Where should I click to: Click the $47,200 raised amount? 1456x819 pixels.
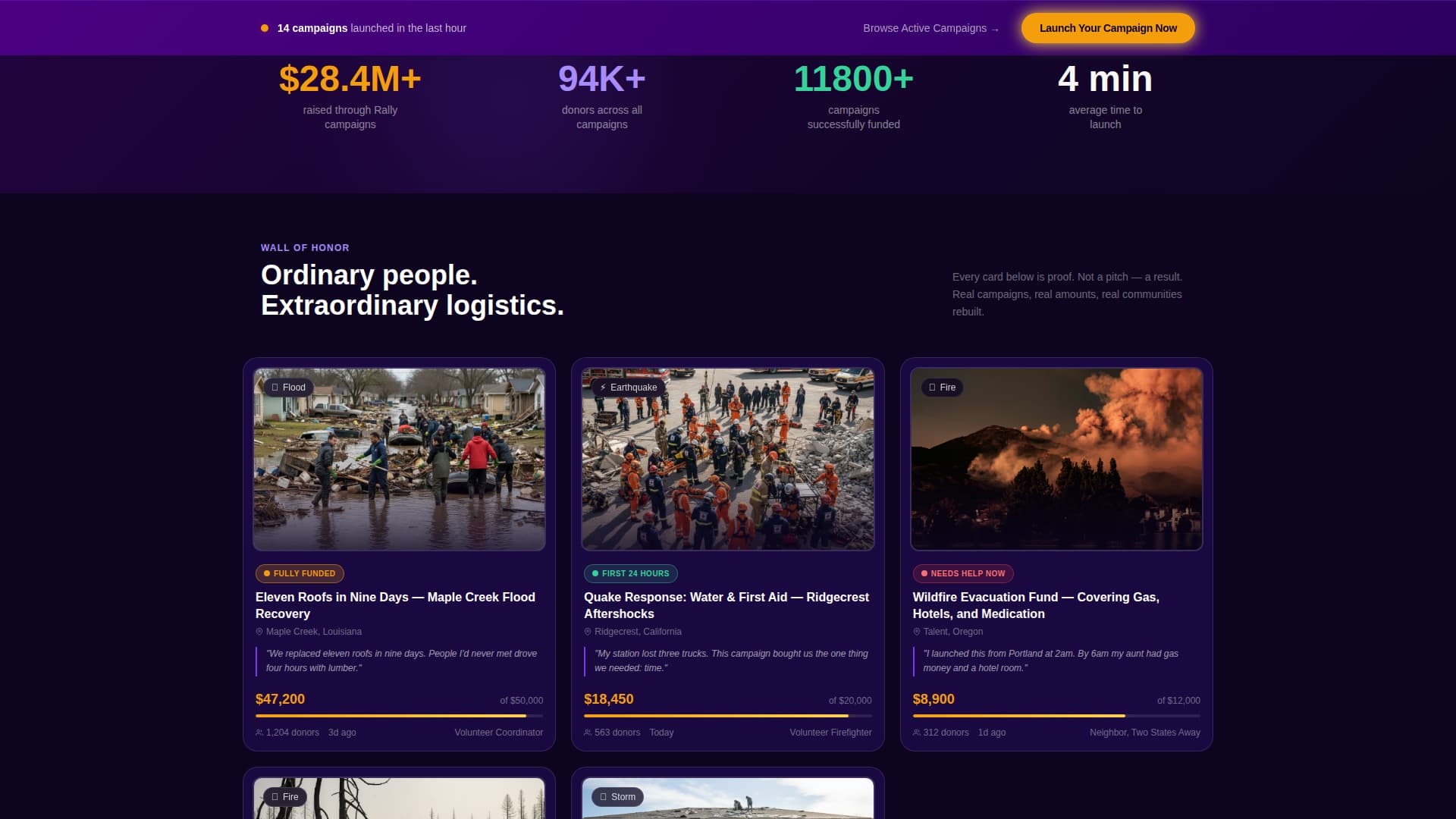click(x=280, y=699)
